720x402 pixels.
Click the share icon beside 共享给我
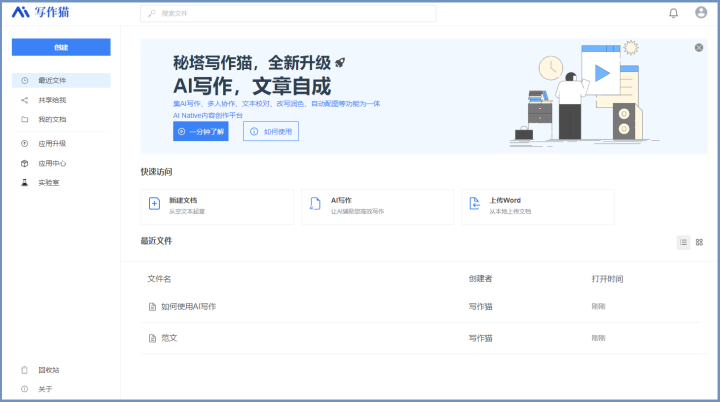pos(25,100)
